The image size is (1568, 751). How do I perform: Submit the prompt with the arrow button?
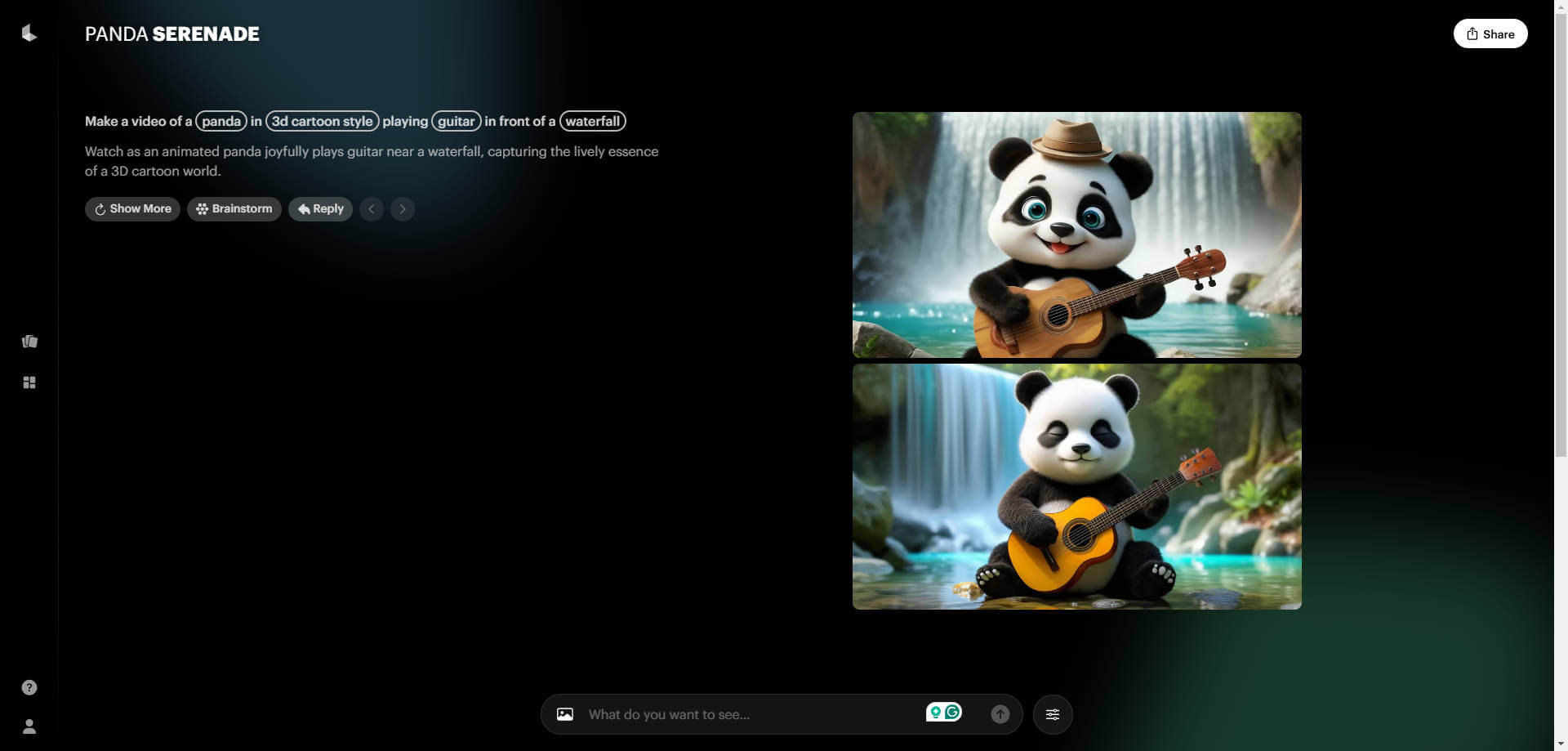click(x=1000, y=714)
